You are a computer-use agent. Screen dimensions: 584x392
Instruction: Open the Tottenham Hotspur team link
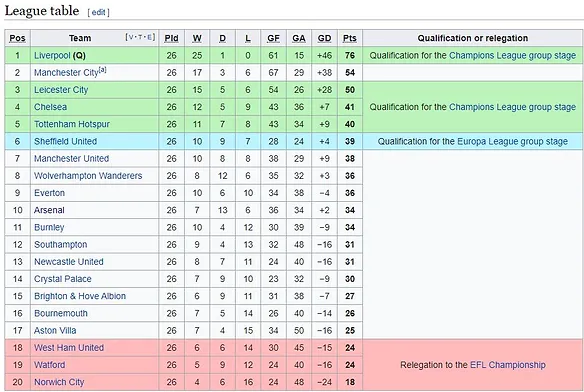(72, 124)
